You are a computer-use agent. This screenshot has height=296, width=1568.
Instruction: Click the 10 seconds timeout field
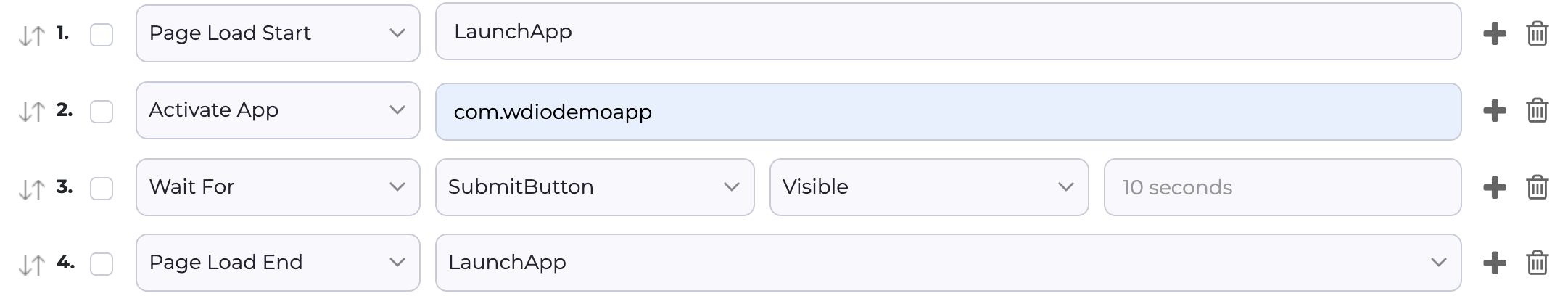coord(1282,187)
